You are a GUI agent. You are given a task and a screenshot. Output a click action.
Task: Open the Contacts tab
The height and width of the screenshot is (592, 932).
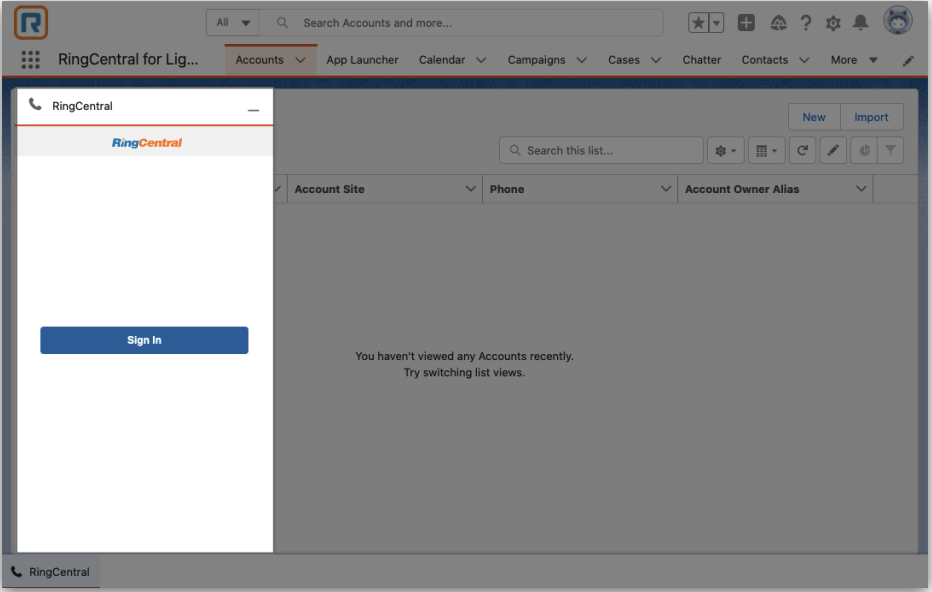(764, 60)
